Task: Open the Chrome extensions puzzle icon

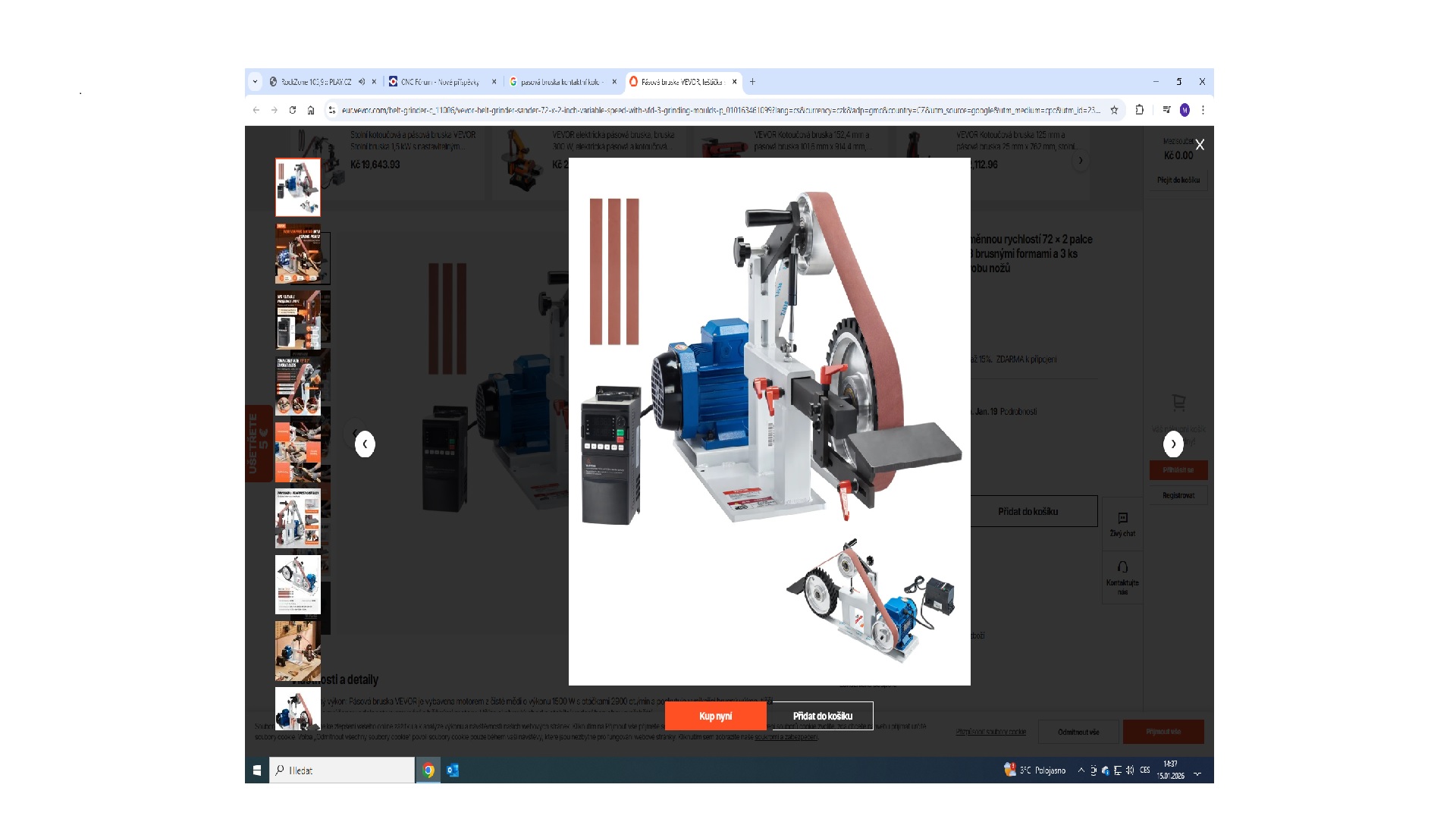Action: [x=1139, y=110]
